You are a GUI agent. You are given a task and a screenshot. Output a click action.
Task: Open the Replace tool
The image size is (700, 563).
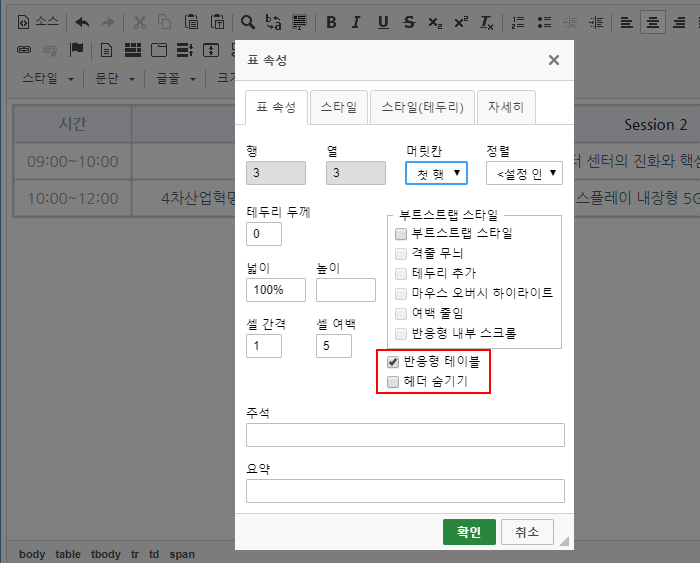[x=273, y=22]
